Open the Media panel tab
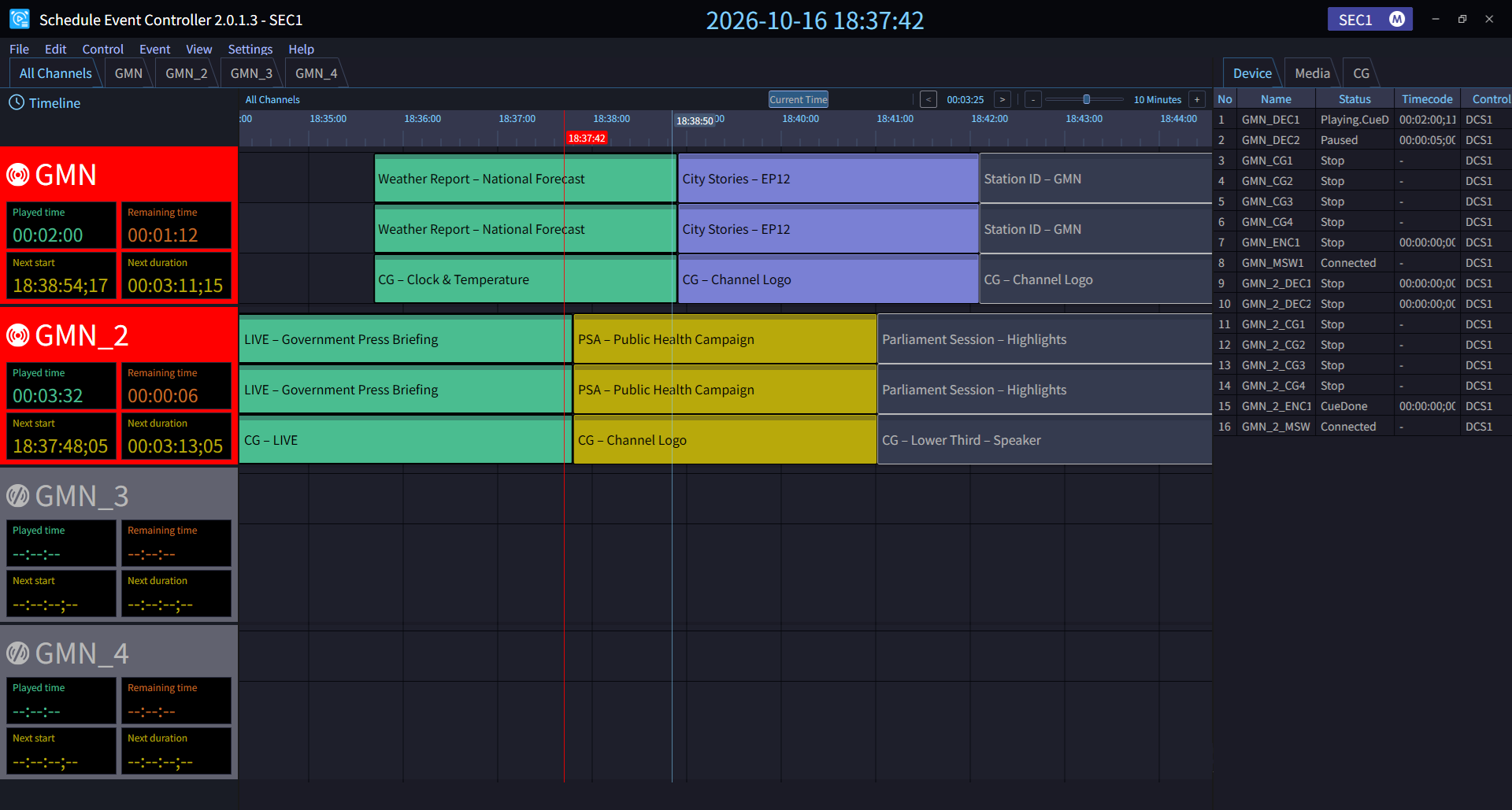1512x810 pixels. click(1312, 73)
